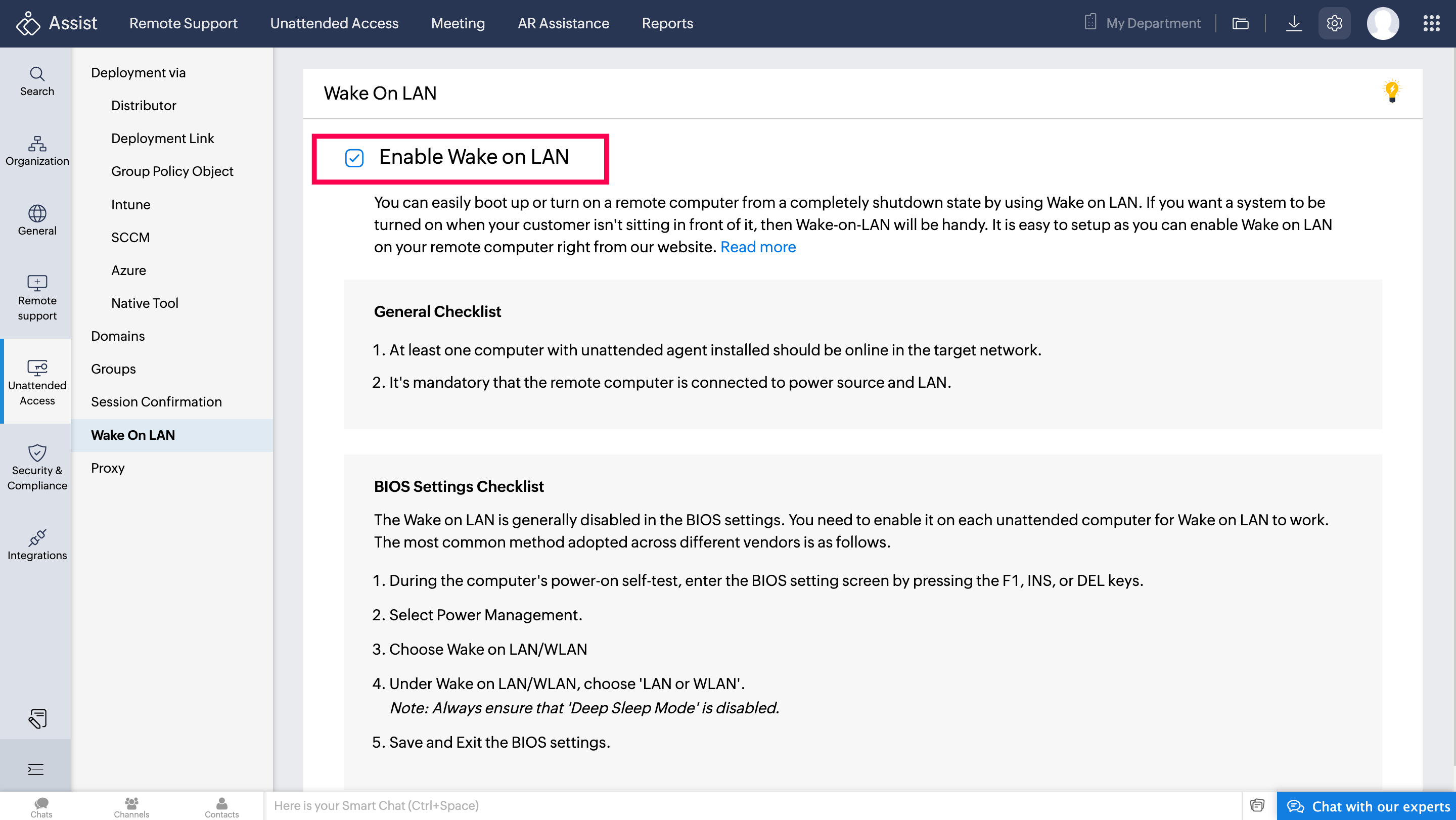Screen dimensions: 1456x820
Task: Uncheck Enable Wake on LAN checkbox
Action: tap(354, 158)
